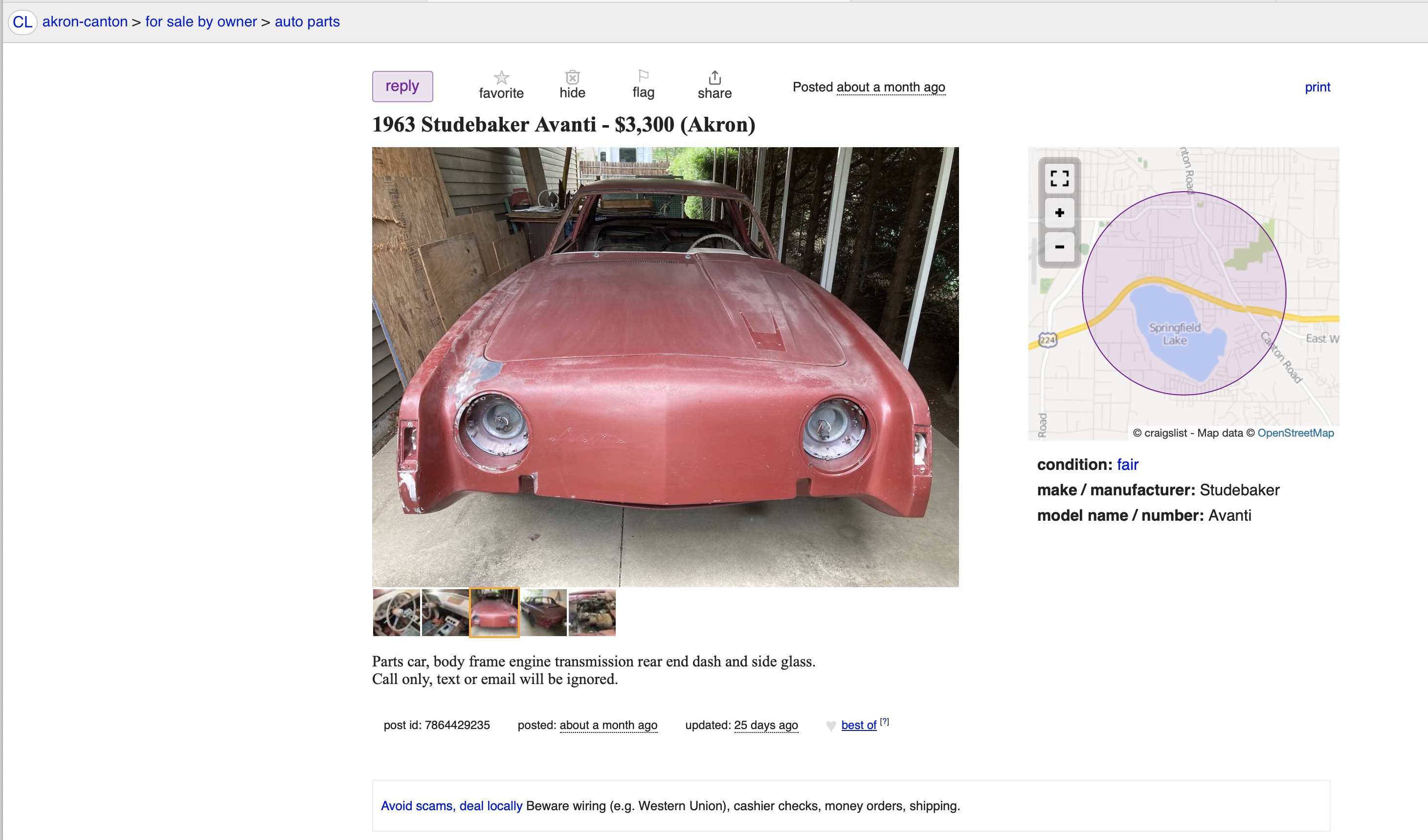This screenshot has height=840, width=1428.
Task: Click the posted about a month ago timestamp
Action: click(x=891, y=87)
